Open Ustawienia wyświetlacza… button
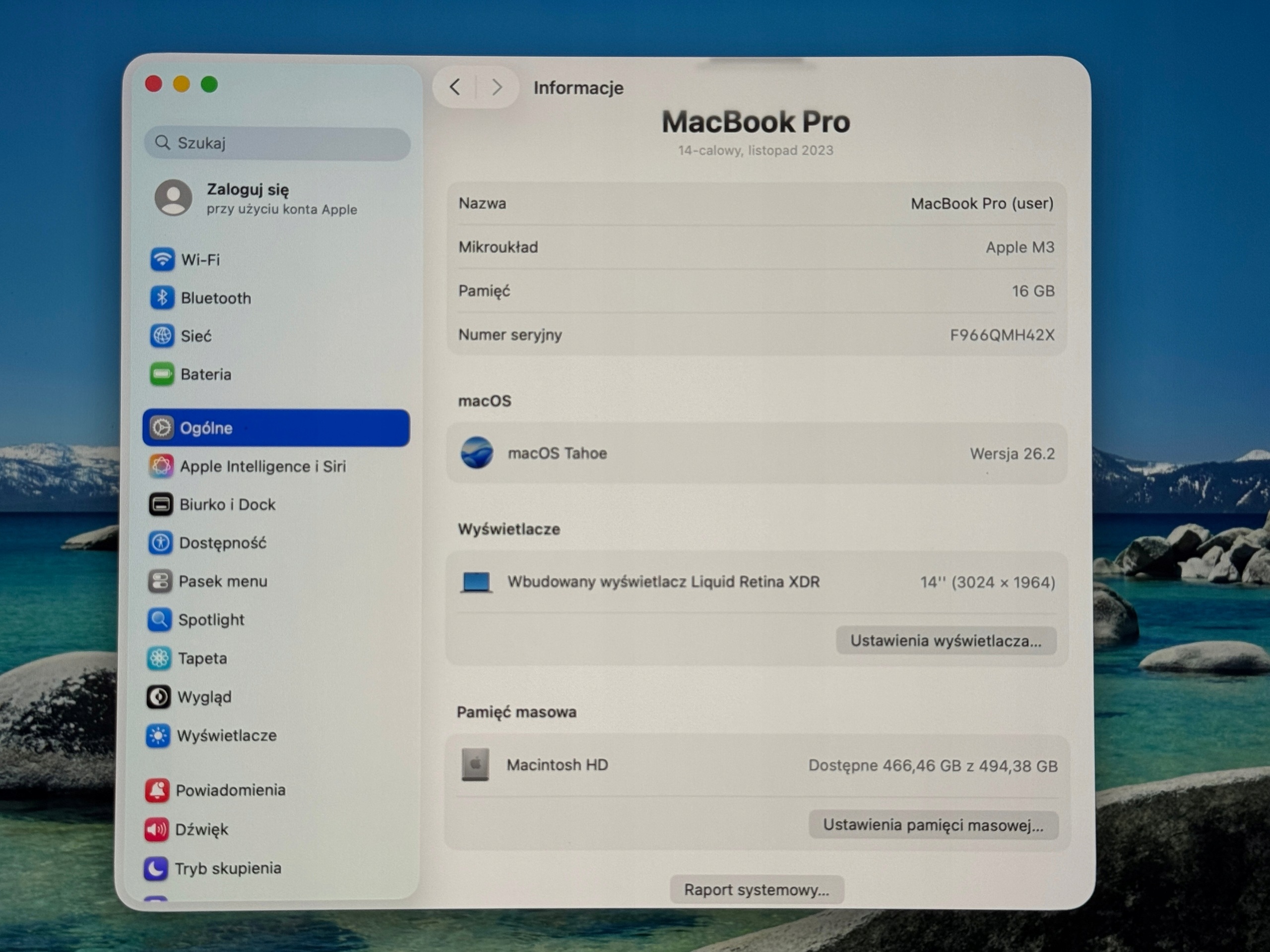1270x952 pixels. coord(946,641)
